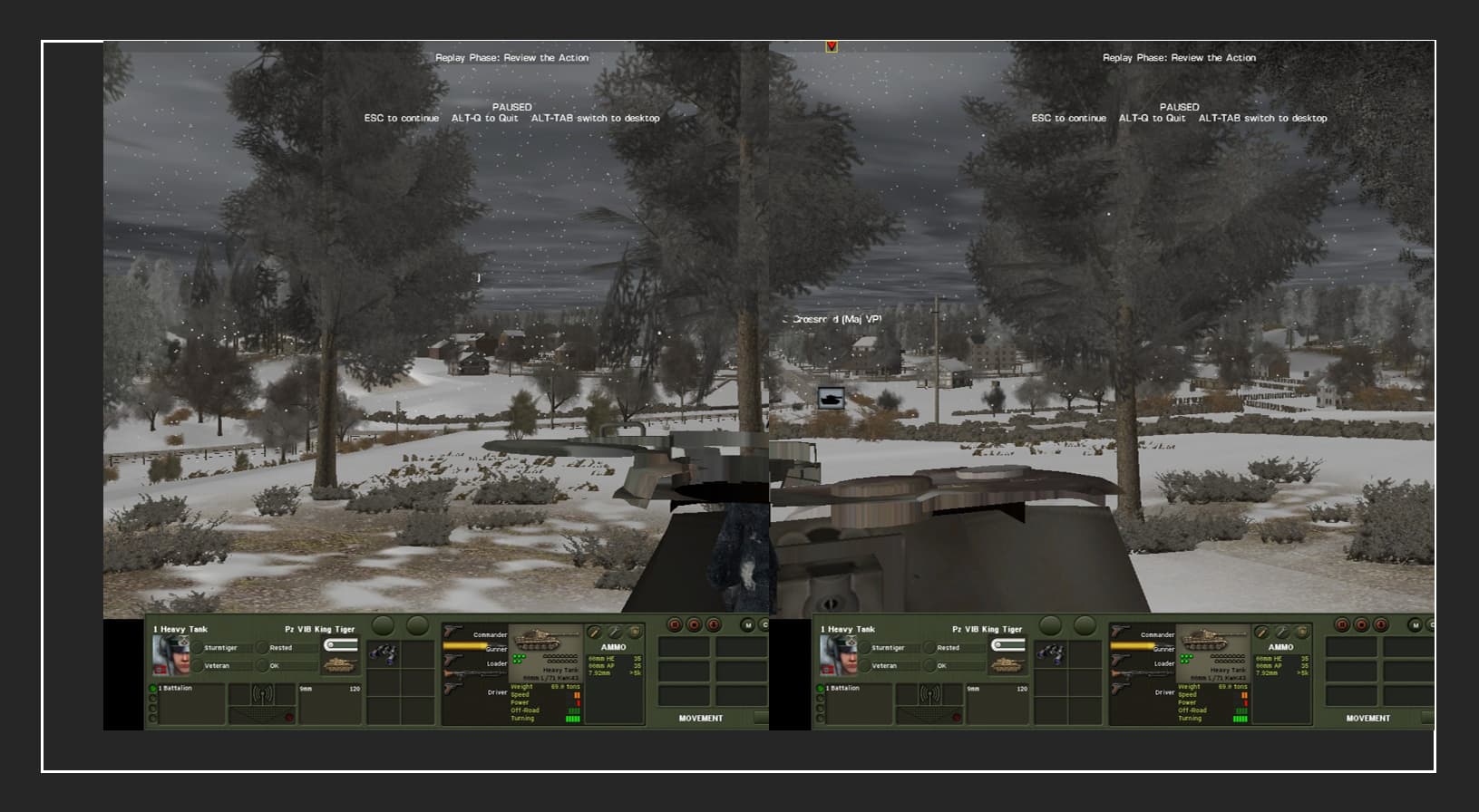Click binoculars icon in the right game panel

[x=1050, y=652]
